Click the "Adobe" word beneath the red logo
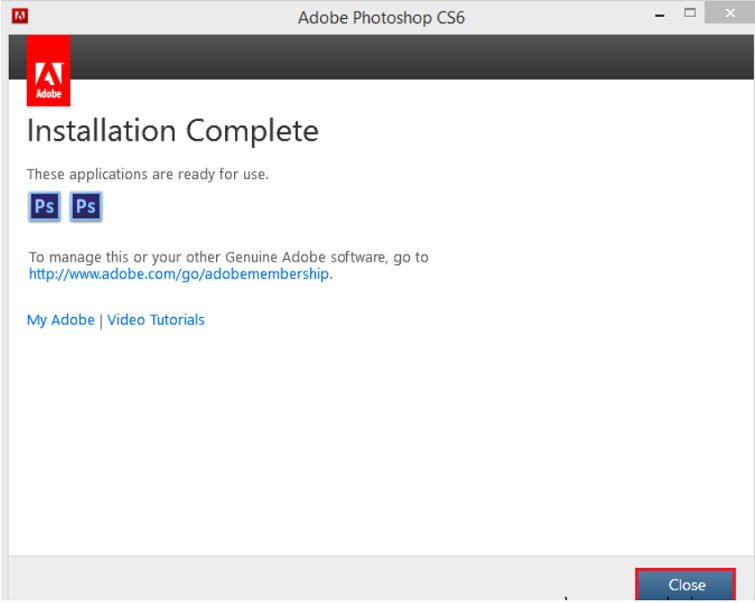Screen dimensions: 755x603 coord(48,94)
